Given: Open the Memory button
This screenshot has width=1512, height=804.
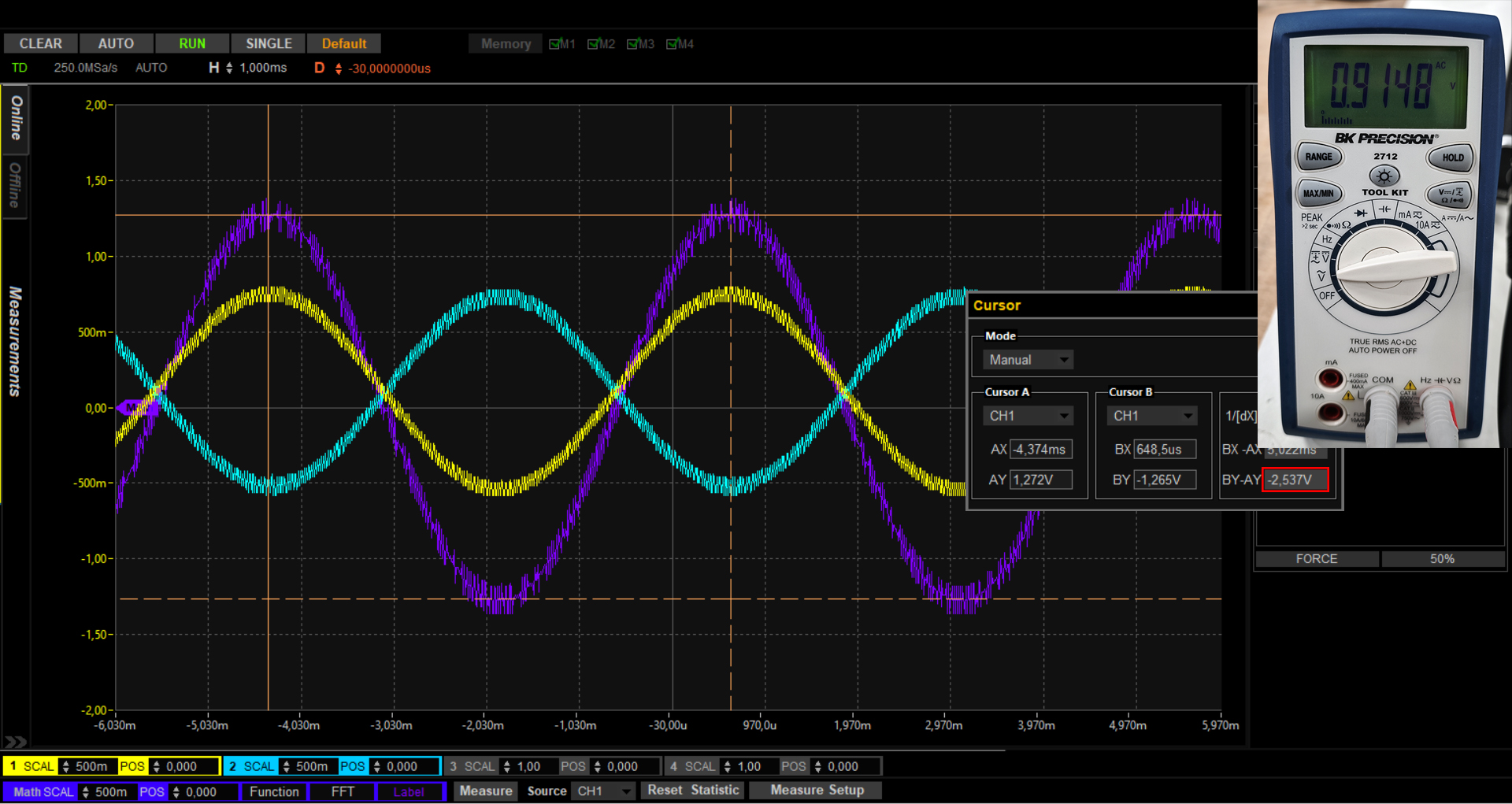Looking at the screenshot, I should [506, 44].
